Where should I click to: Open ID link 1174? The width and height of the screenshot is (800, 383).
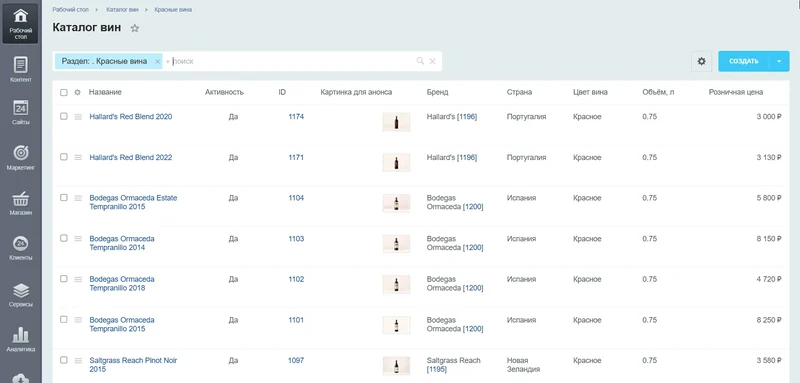click(x=296, y=117)
